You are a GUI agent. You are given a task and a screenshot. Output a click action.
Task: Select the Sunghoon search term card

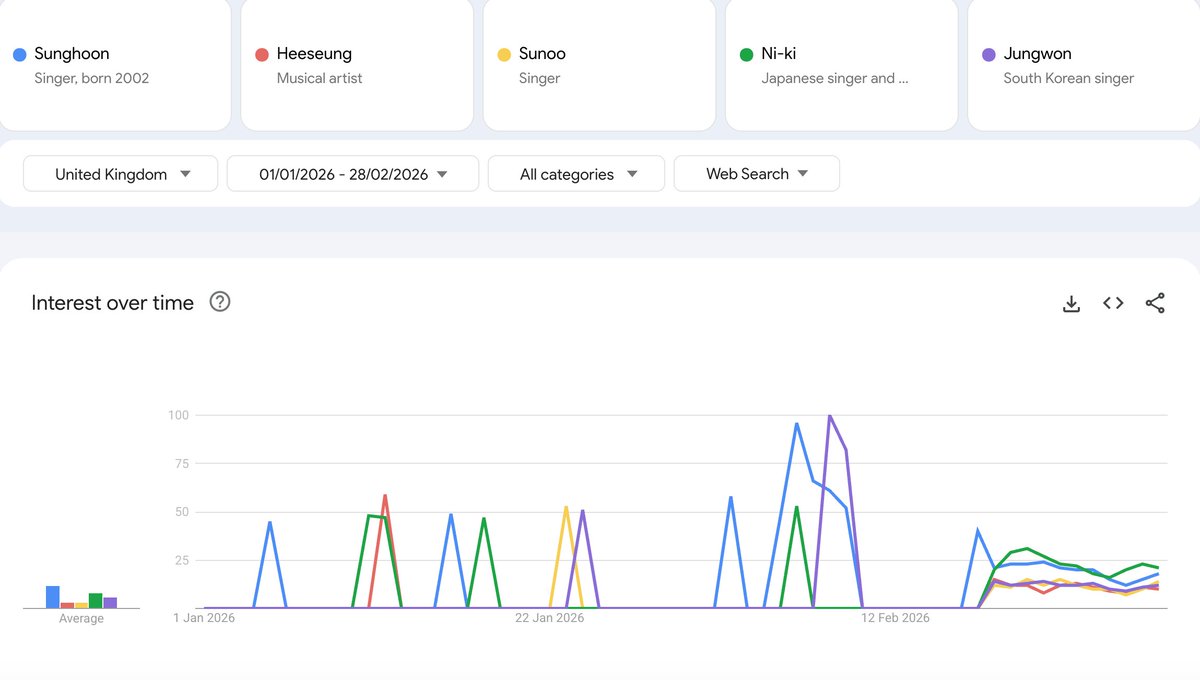[113, 65]
